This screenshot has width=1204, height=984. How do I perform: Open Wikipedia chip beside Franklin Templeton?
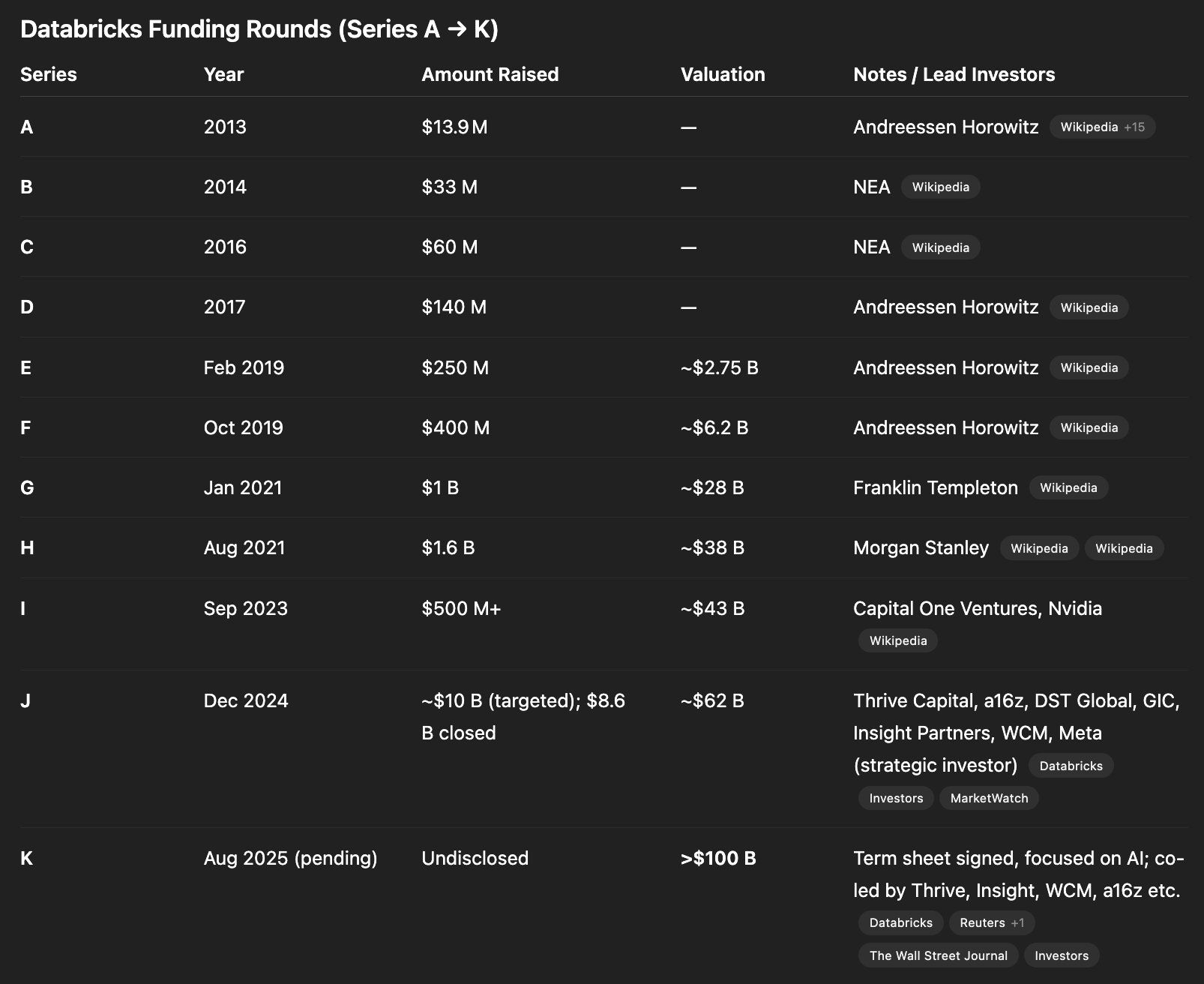[1068, 487]
